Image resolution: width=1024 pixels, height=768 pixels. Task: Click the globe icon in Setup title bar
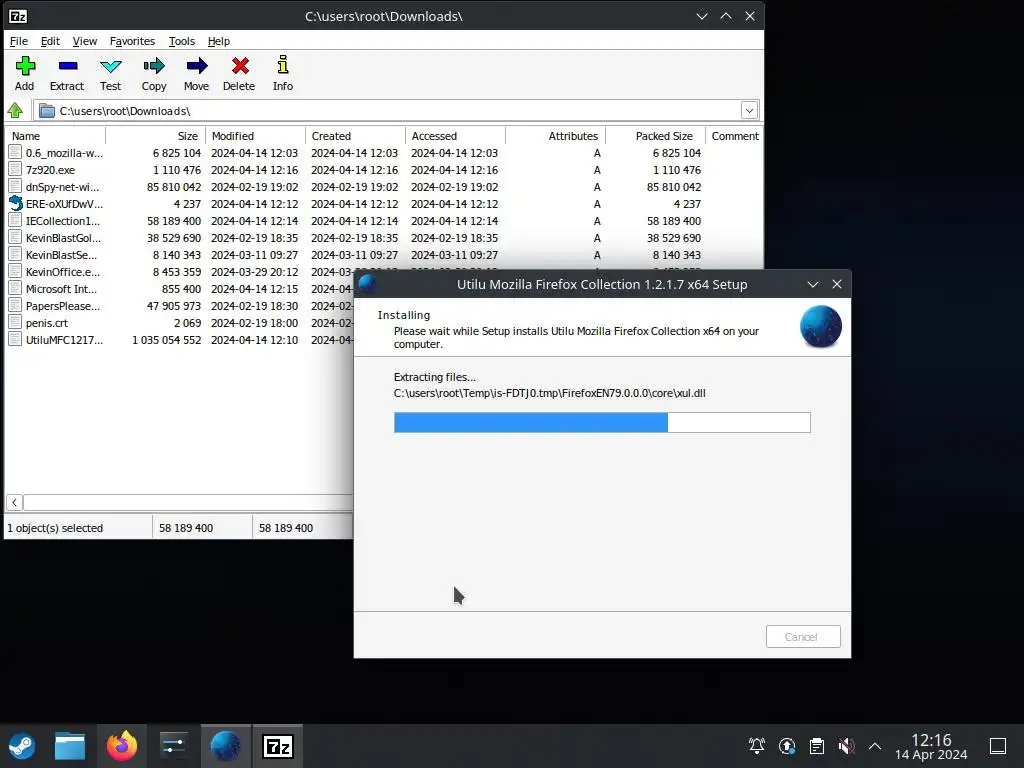[x=368, y=284]
